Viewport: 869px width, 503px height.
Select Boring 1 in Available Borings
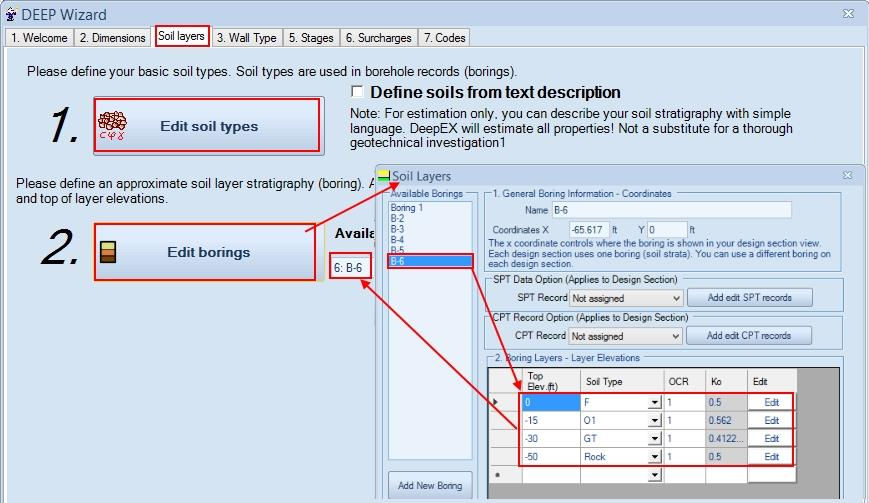point(407,208)
